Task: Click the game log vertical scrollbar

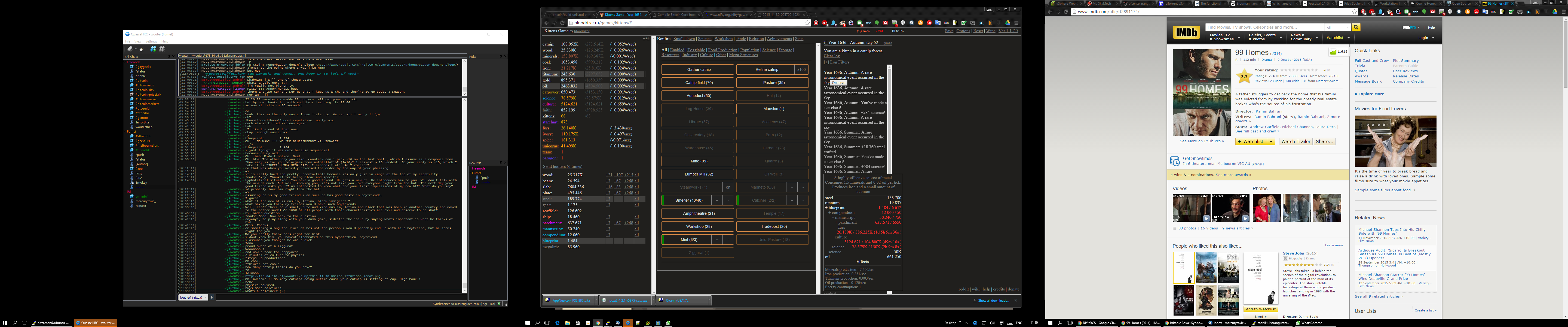Action: (889, 122)
